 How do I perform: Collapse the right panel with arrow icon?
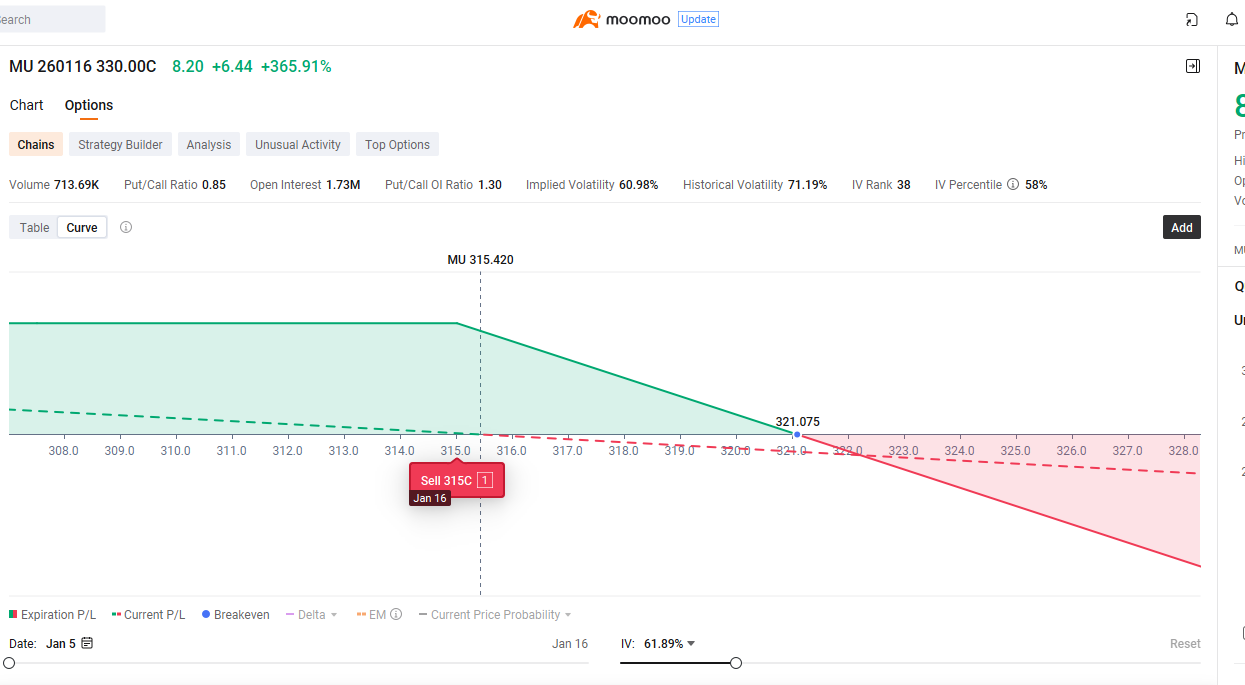(x=1193, y=66)
